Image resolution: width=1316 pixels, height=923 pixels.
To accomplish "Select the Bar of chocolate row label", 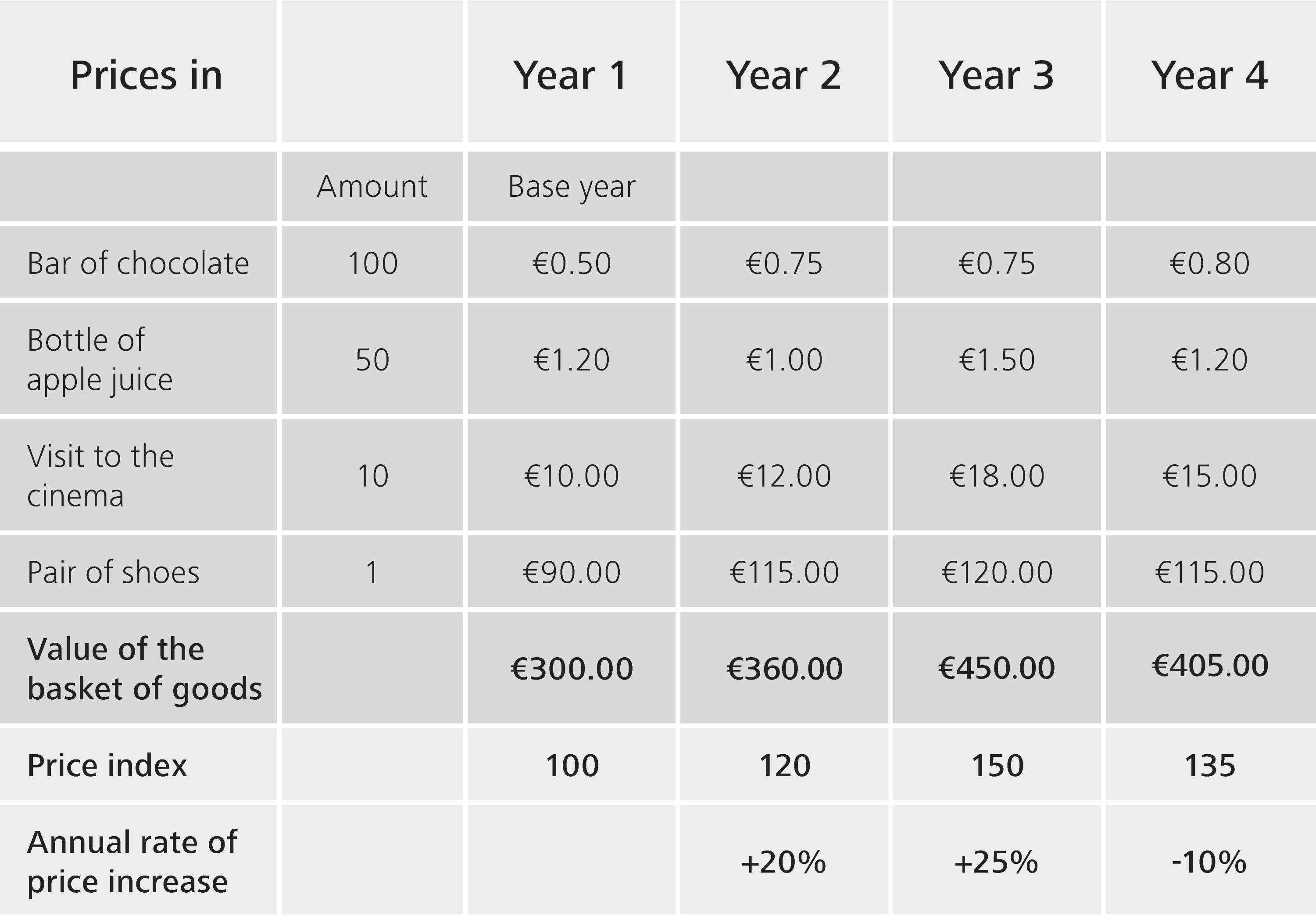I will tap(138, 262).
